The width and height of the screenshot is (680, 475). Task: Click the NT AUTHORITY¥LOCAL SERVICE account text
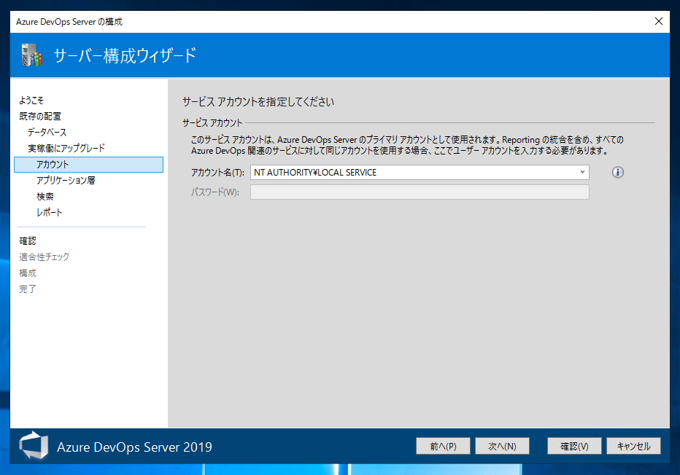click(x=315, y=173)
